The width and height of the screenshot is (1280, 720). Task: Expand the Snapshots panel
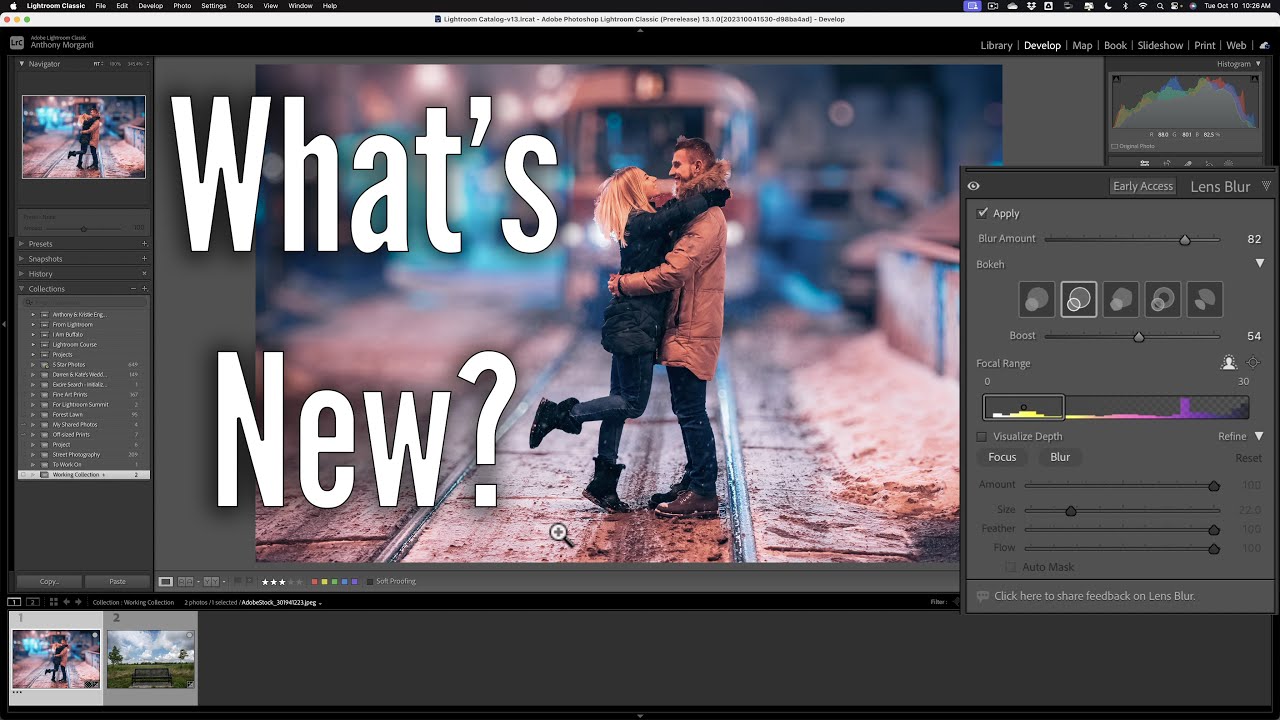tap(22, 259)
